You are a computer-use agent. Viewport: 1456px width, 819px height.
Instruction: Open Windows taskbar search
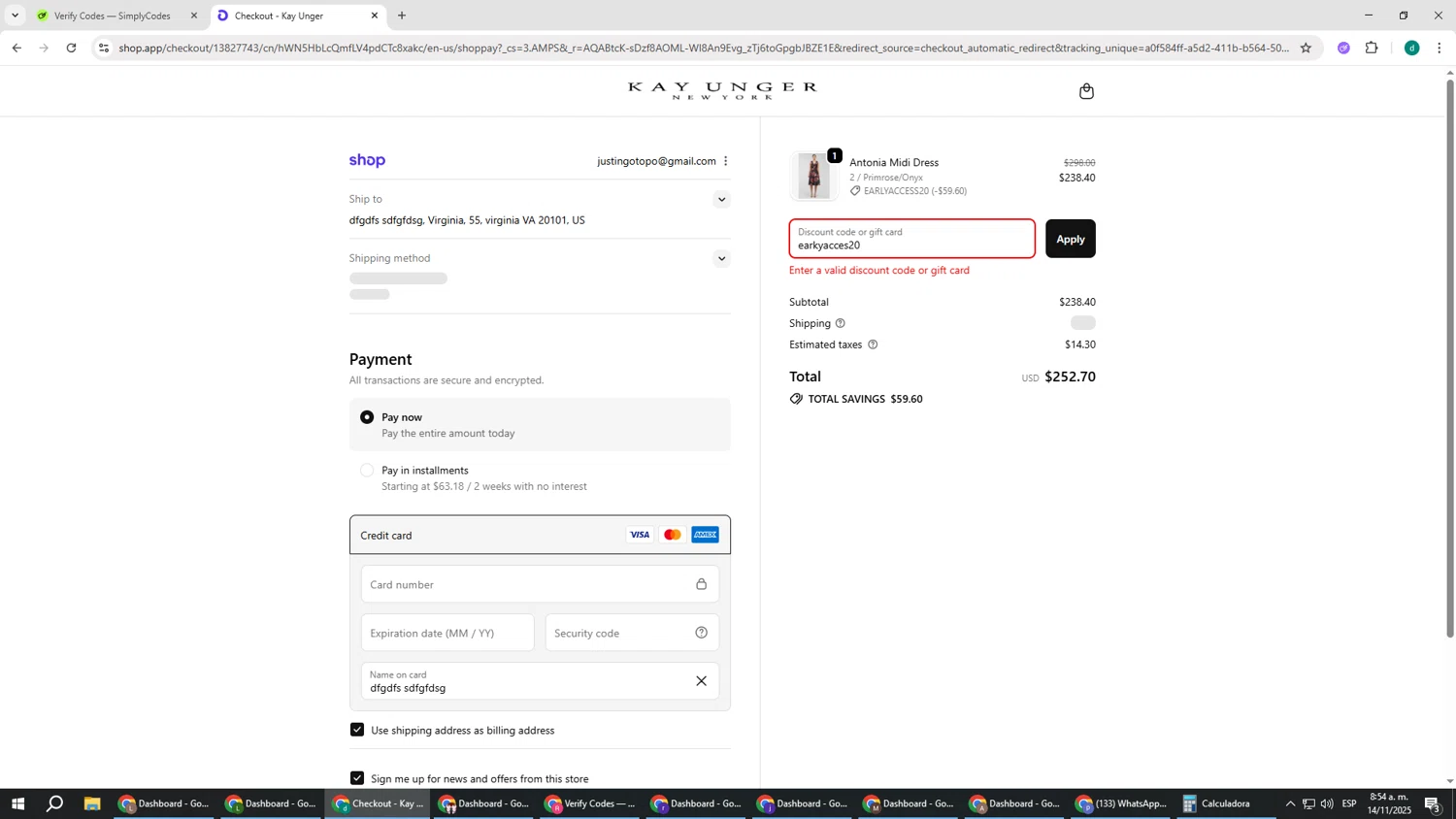(x=55, y=803)
